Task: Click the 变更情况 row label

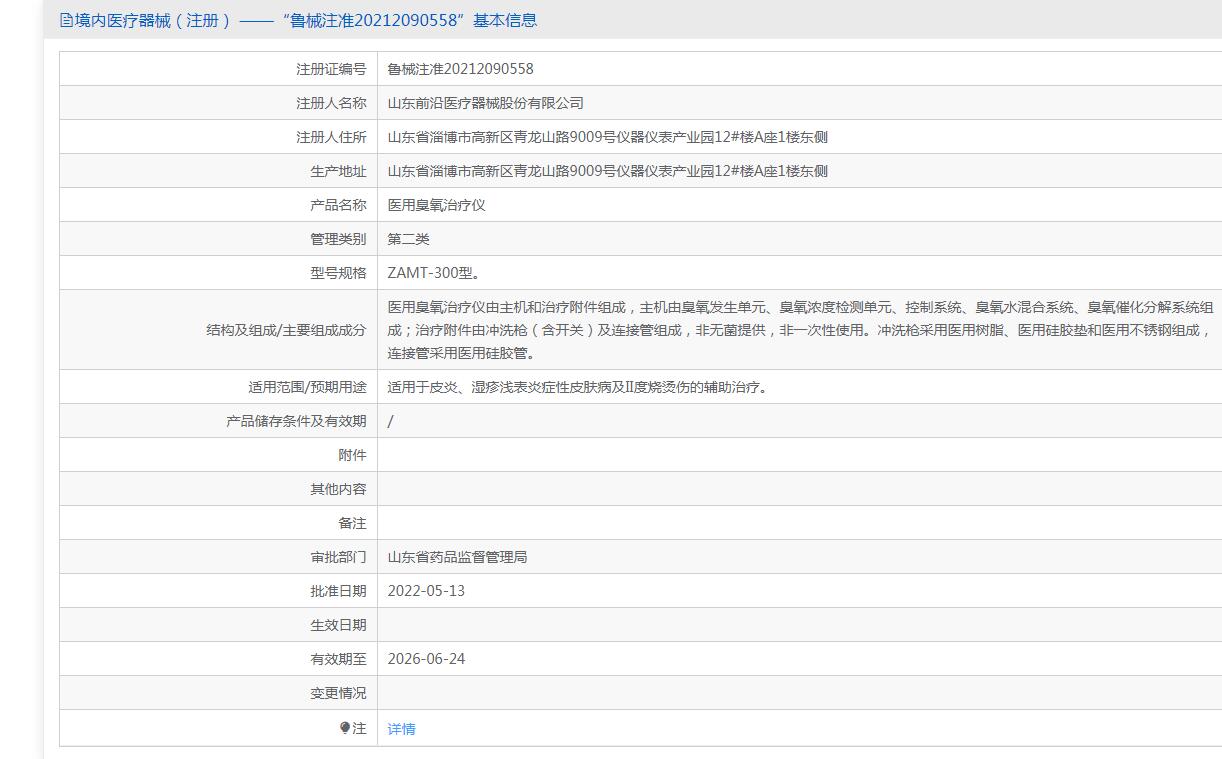Action: 338,693
